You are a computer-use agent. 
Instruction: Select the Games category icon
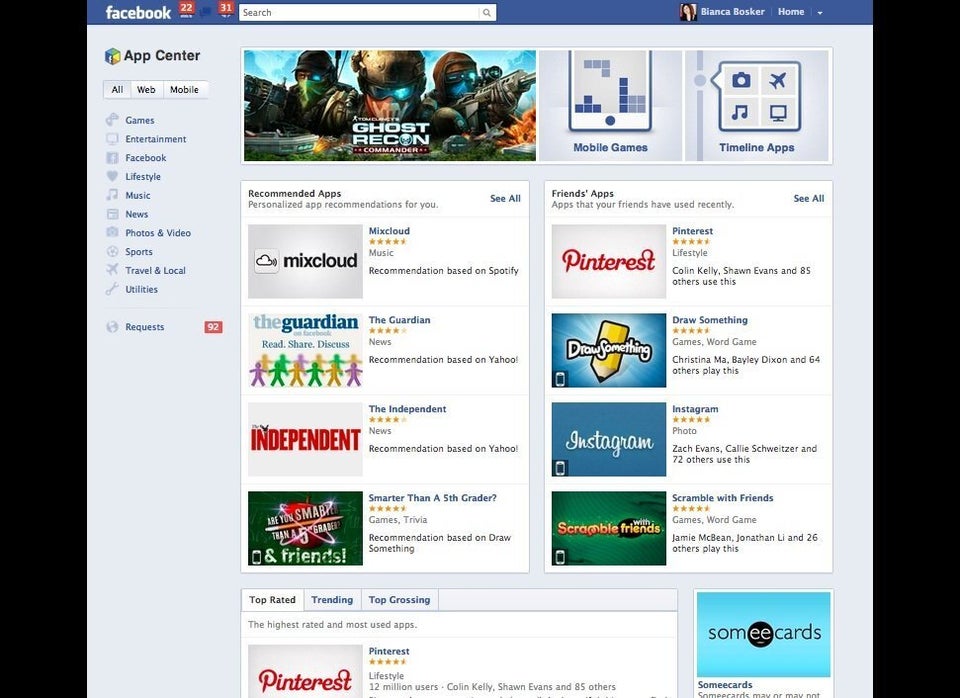(109, 120)
